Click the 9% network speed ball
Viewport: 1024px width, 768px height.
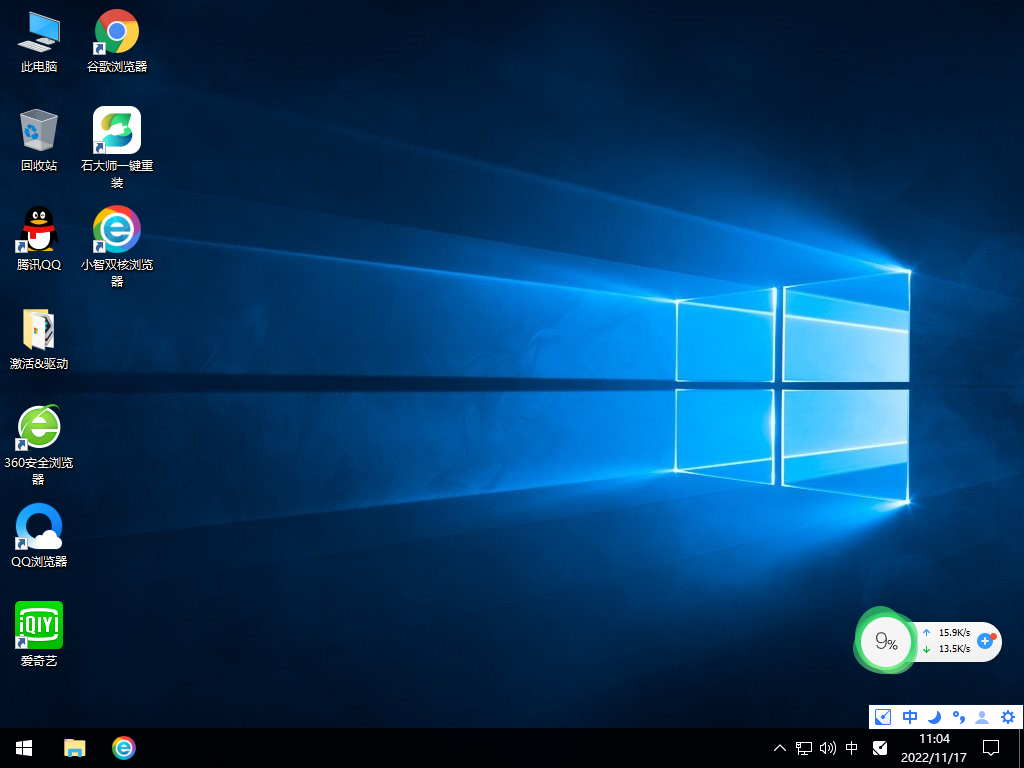[884, 641]
